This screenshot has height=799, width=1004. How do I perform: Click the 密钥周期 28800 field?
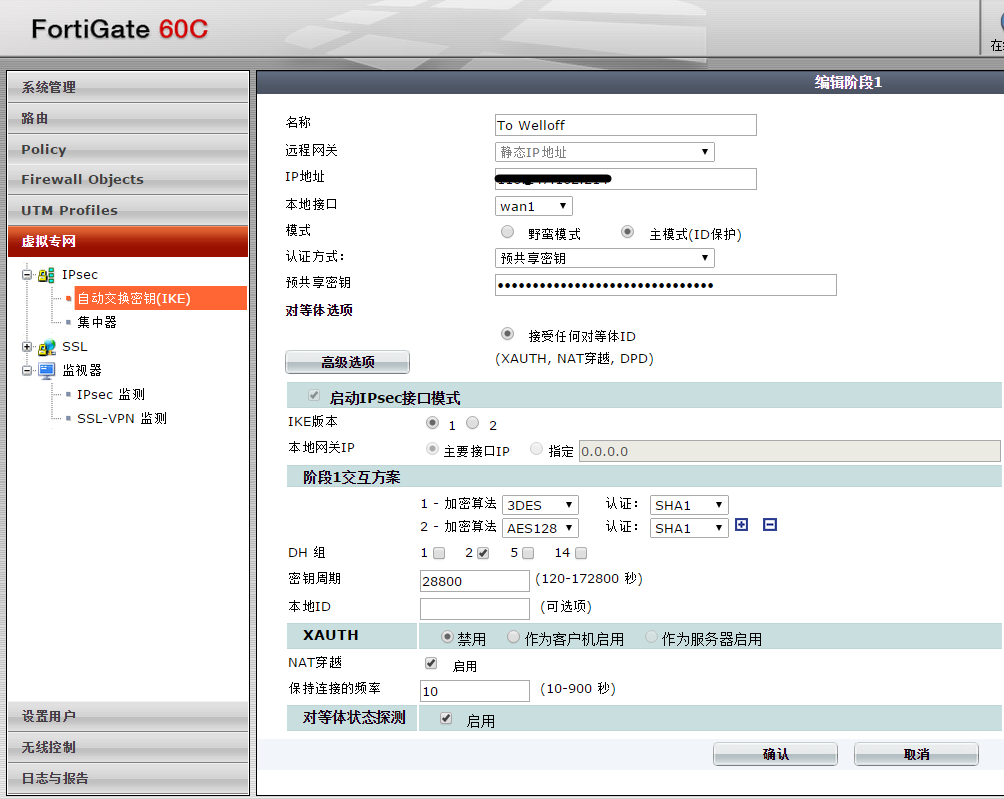[x=474, y=581]
